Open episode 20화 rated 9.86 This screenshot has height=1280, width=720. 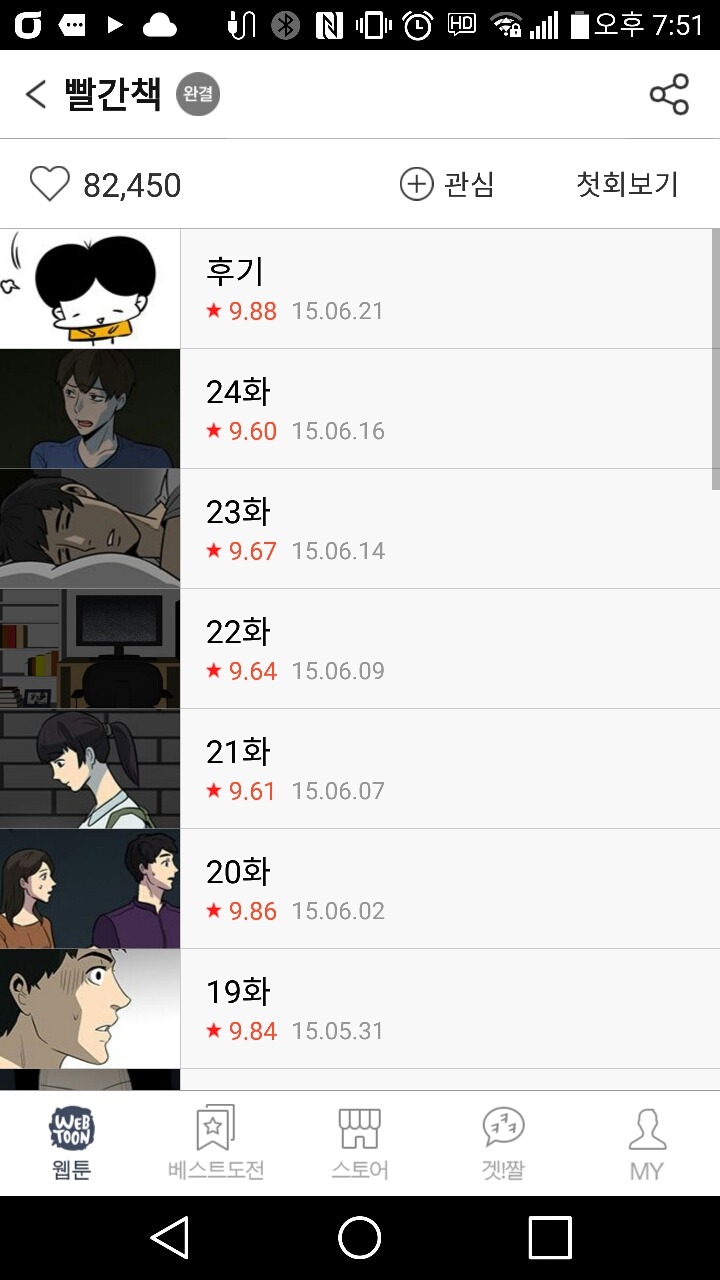click(360, 889)
